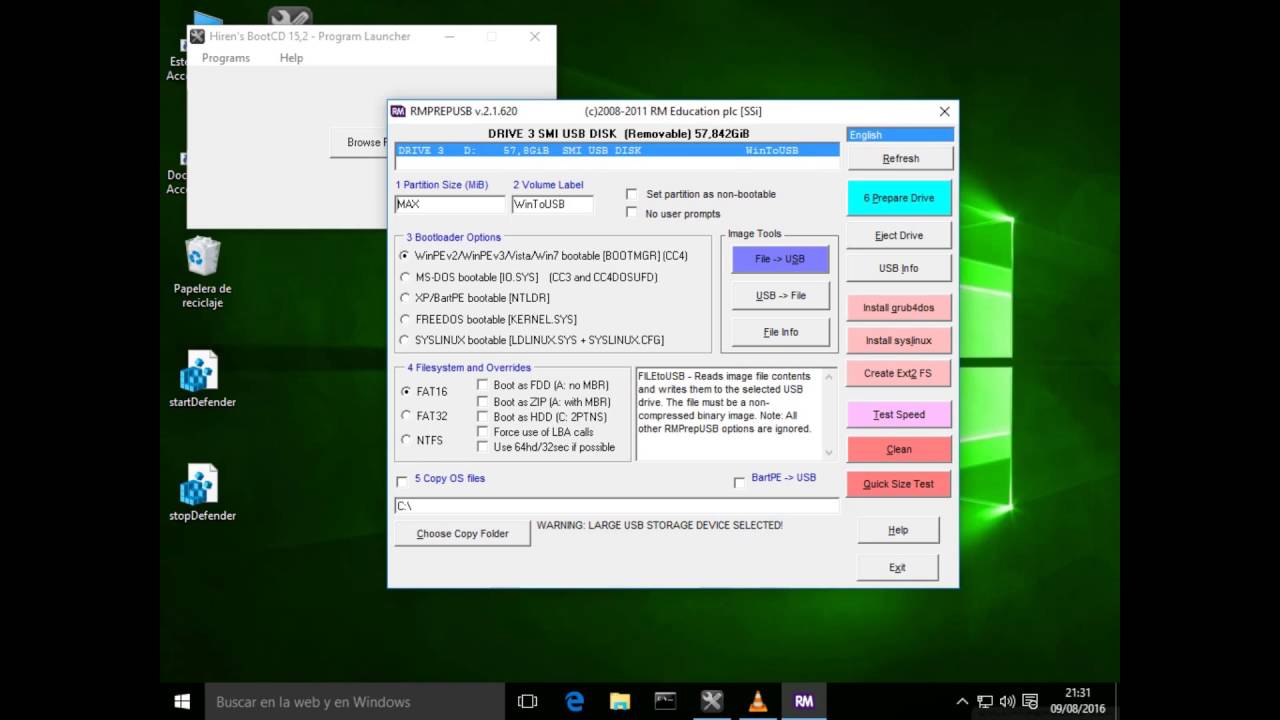Open the Action Center notifications icon
Screen dimensions: 1280x720
[x=1030, y=702]
